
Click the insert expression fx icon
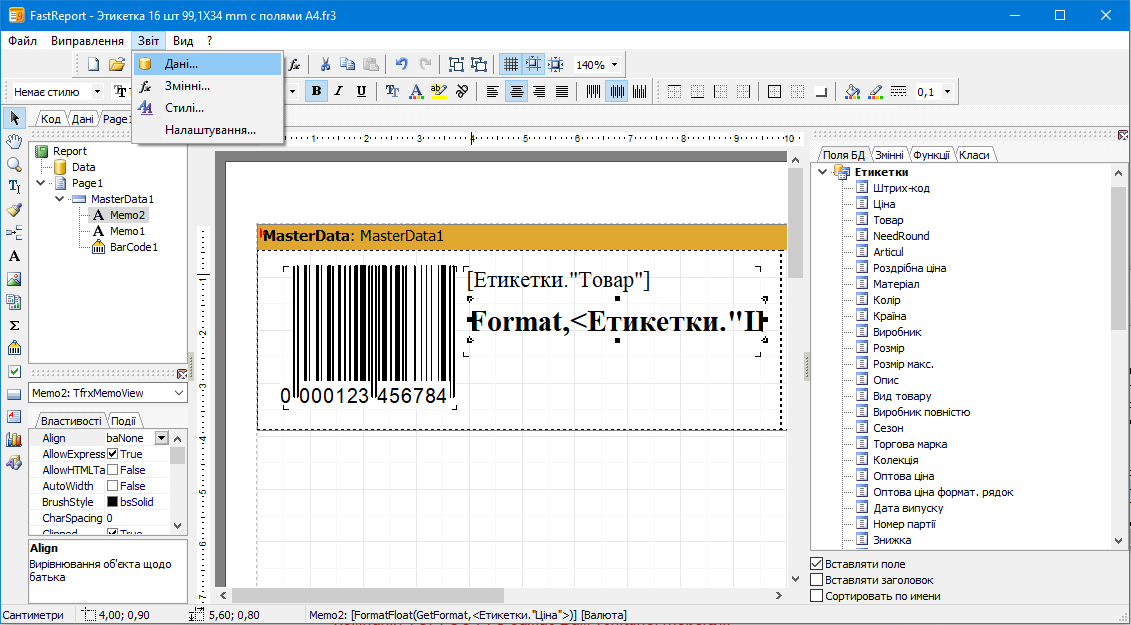pyautogui.click(x=295, y=63)
